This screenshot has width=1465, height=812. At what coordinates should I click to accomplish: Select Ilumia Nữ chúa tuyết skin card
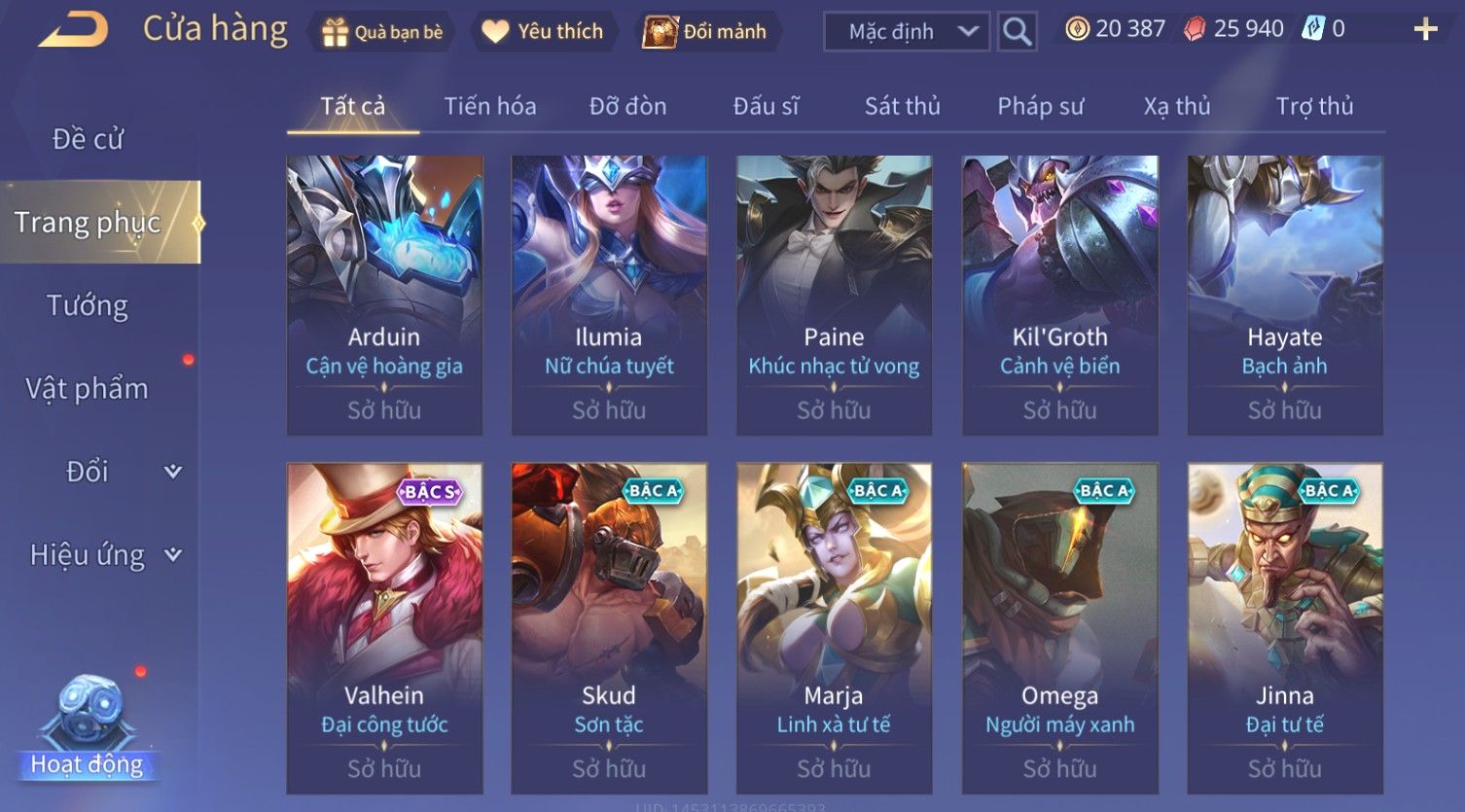[x=609, y=295]
